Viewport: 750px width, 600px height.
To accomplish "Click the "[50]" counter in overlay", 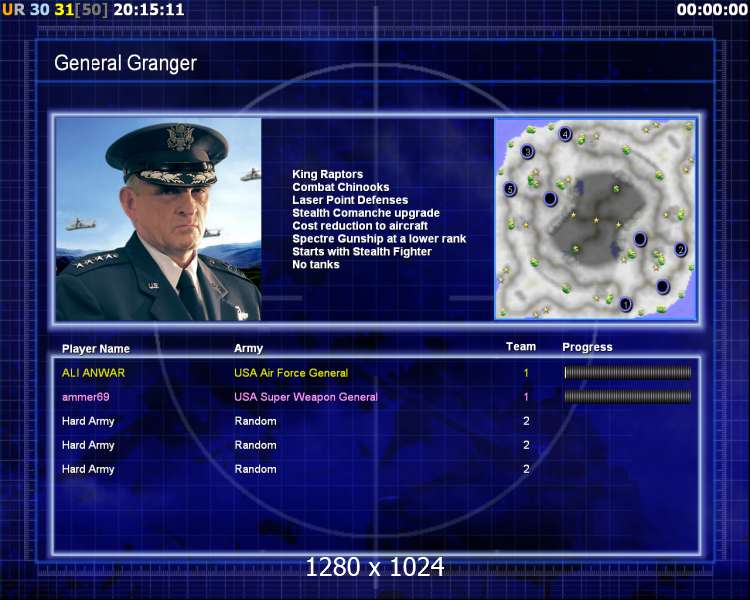I will tap(91, 10).
